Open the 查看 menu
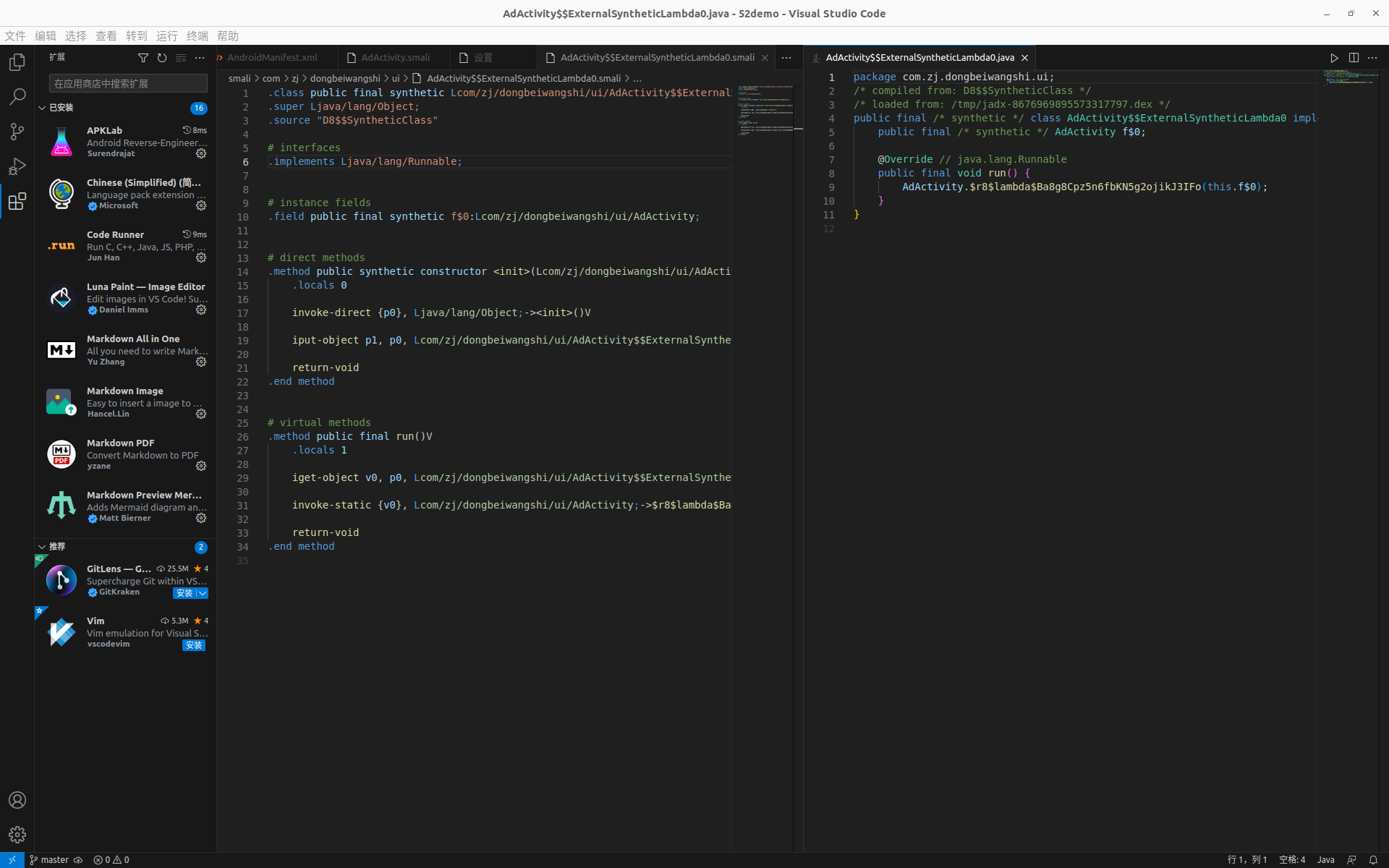Viewport: 1389px width, 868px height. click(106, 36)
